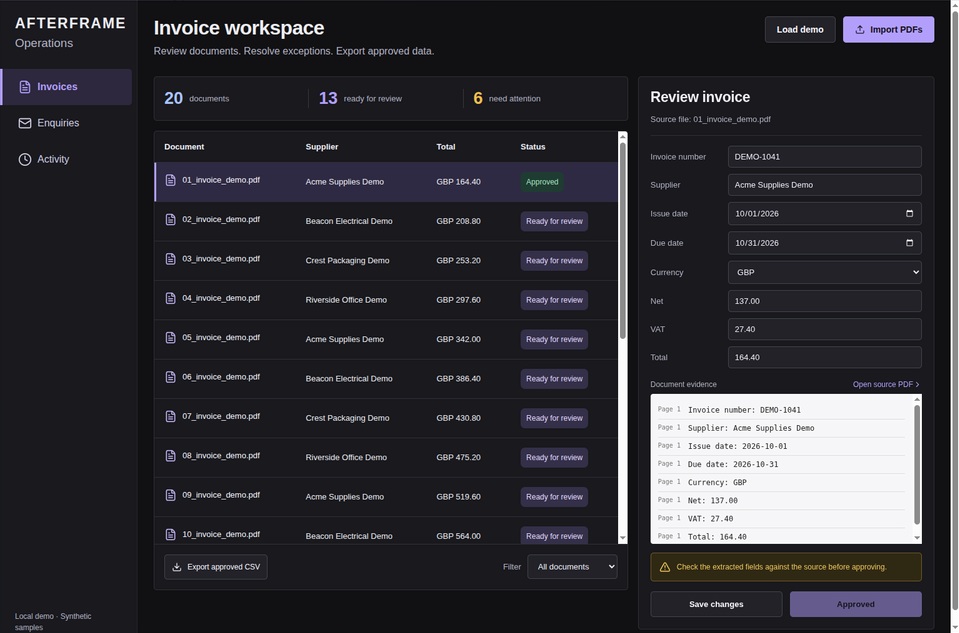Click Export approved CSV button

point(216,567)
